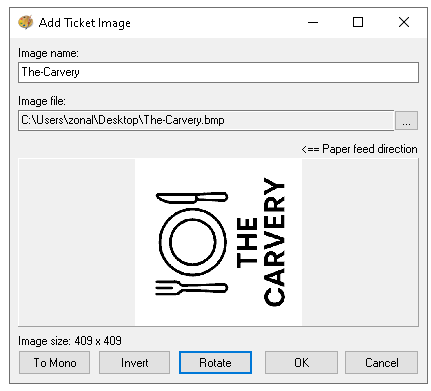This screenshot has height=391, width=431.
Task: Click the plate graphic in the preview
Action: [192, 242]
